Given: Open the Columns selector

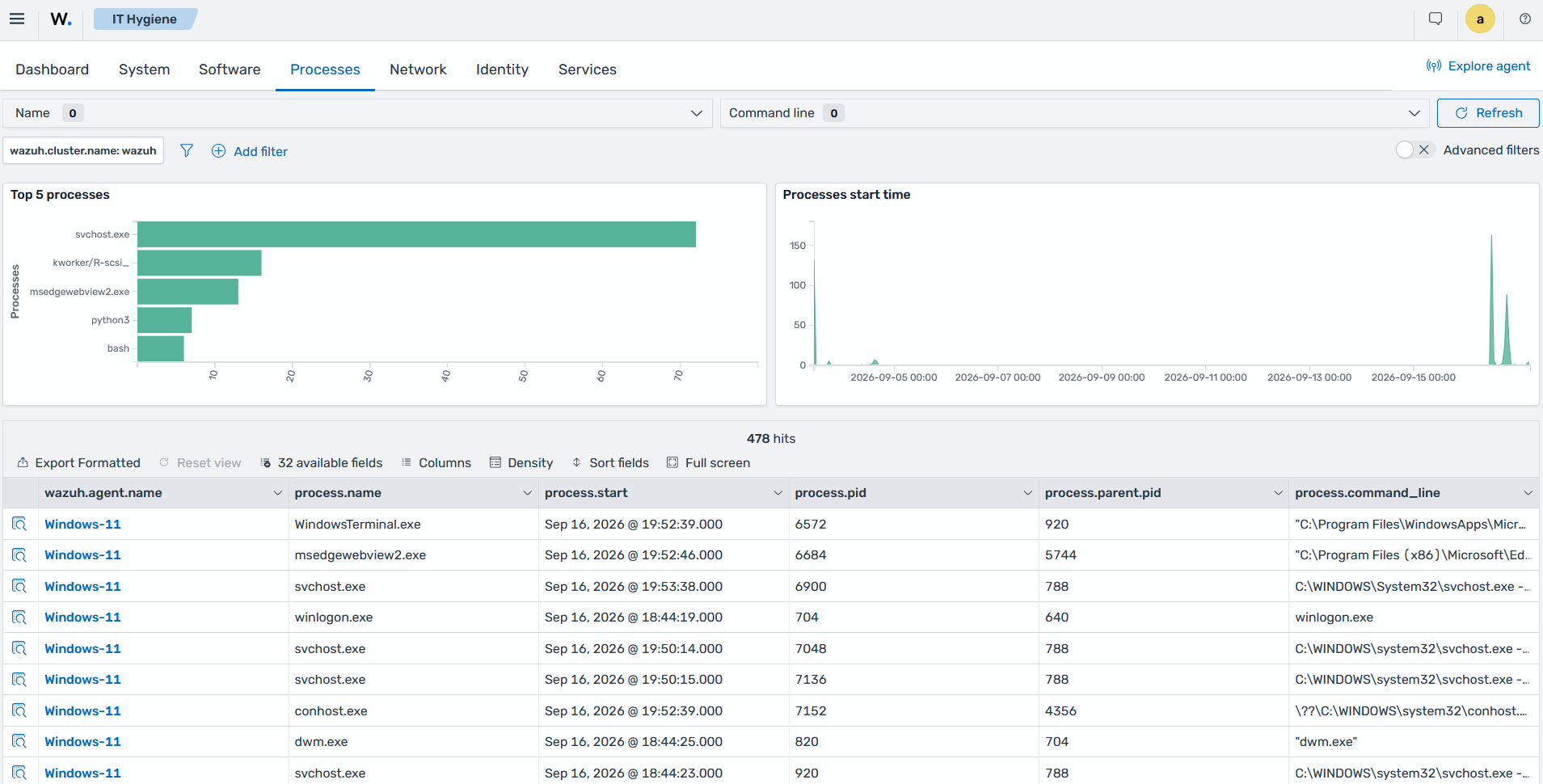Looking at the screenshot, I should pyautogui.click(x=436, y=462).
